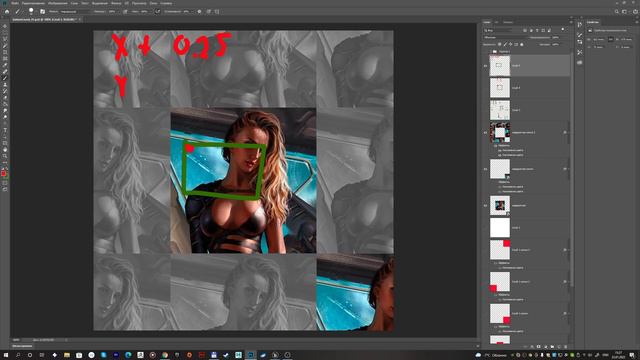The height and width of the screenshot is (360, 640).
Task: Open collapsed brush settings panel icon in side strip
Action: coord(580,34)
